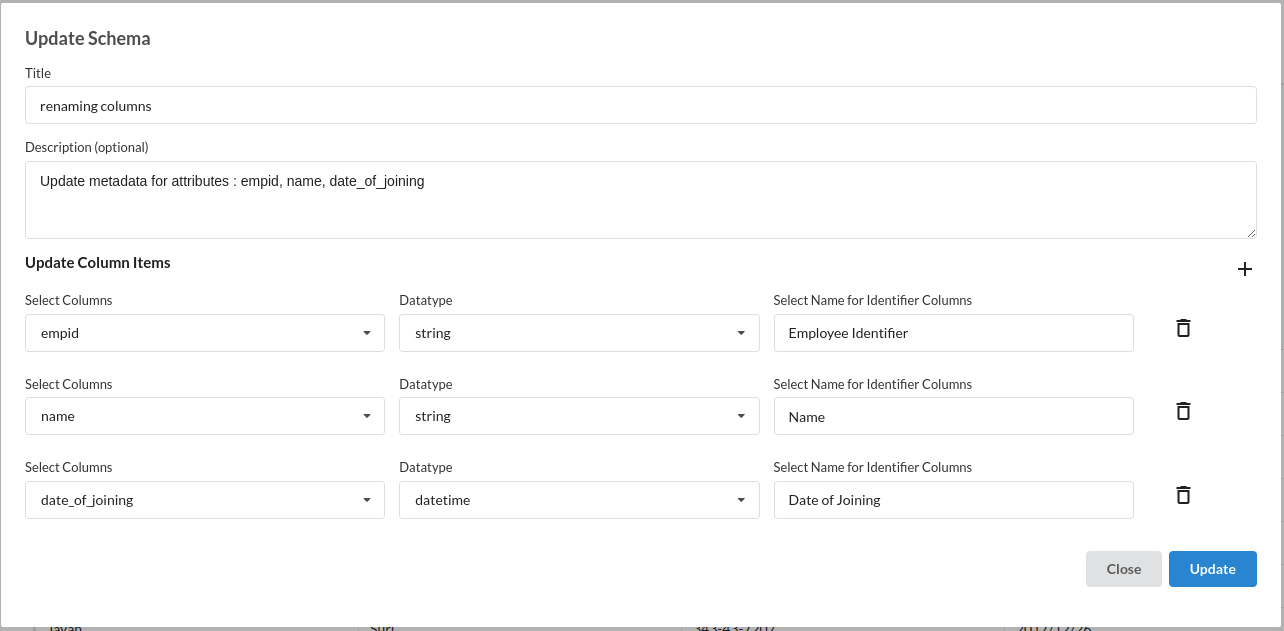
Task: Click the 'Update Schema' heading
Action: click(88, 39)
